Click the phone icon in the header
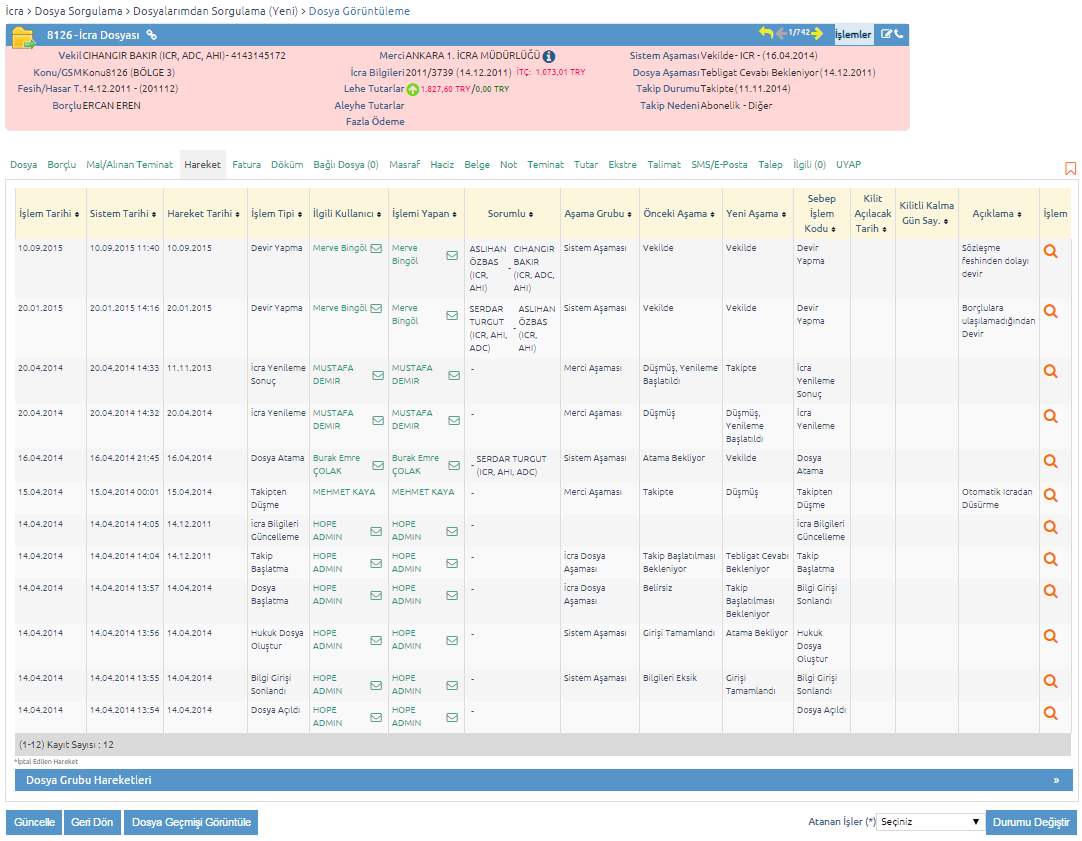The image size is (1082, 841). click(x=898, y=34)
